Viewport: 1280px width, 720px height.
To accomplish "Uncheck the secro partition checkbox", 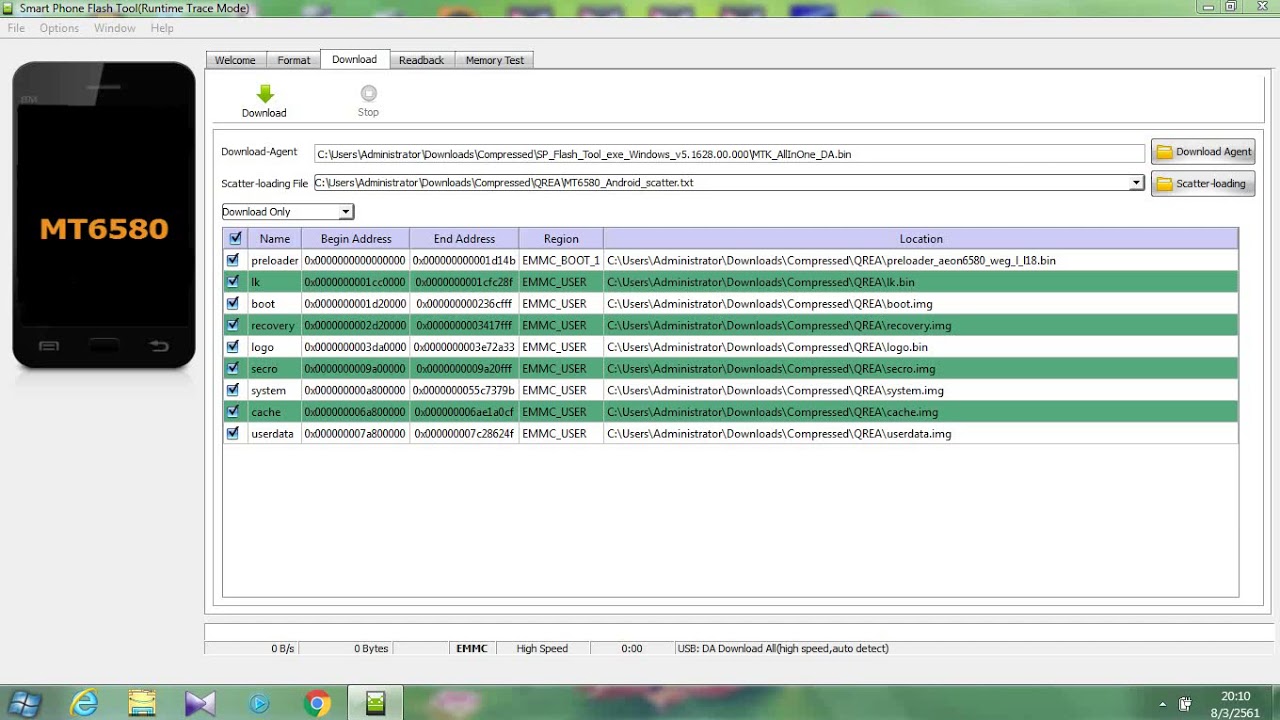I will (x=233, y=368).
